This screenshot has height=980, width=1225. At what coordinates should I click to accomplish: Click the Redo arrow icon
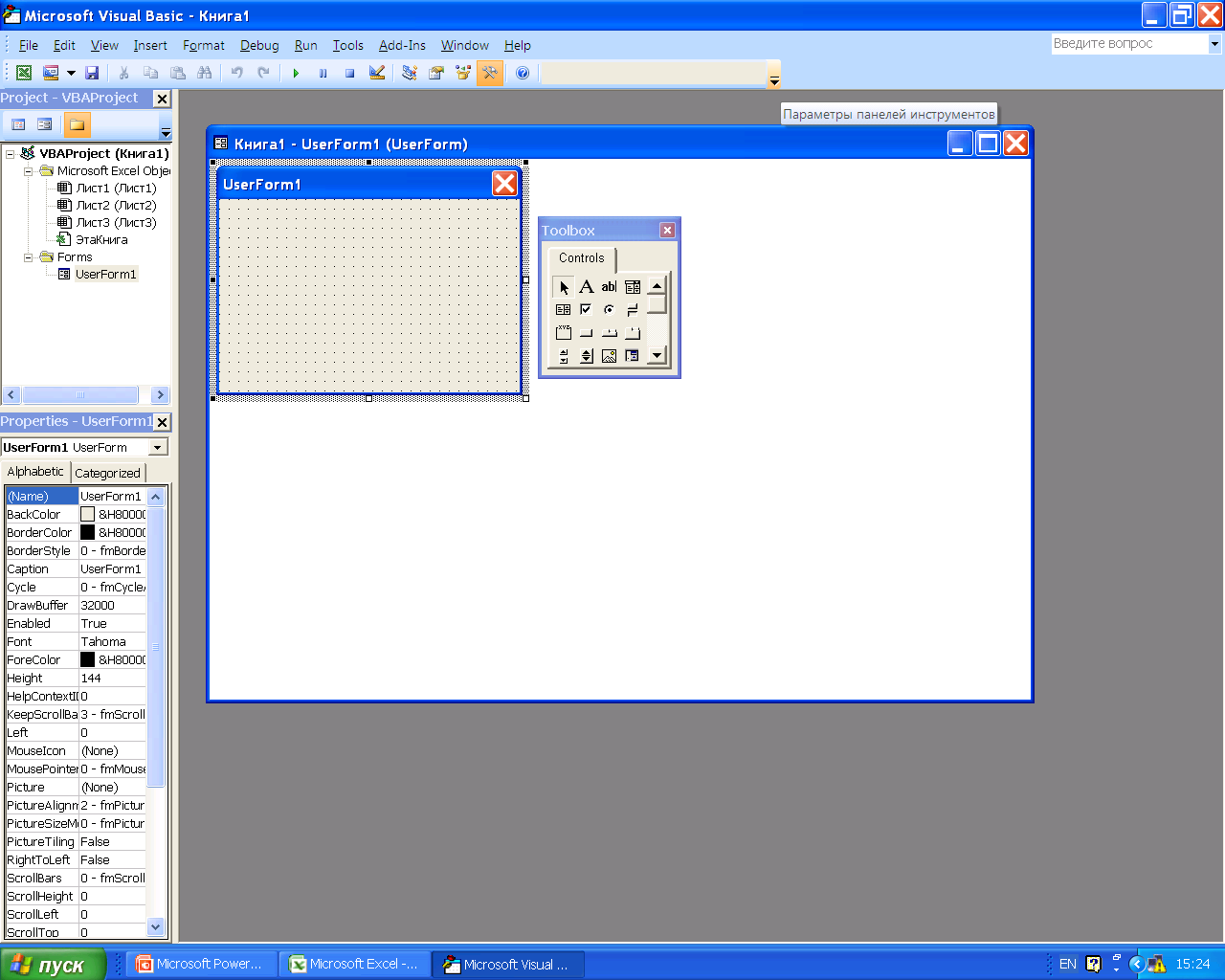pos(263,73)
